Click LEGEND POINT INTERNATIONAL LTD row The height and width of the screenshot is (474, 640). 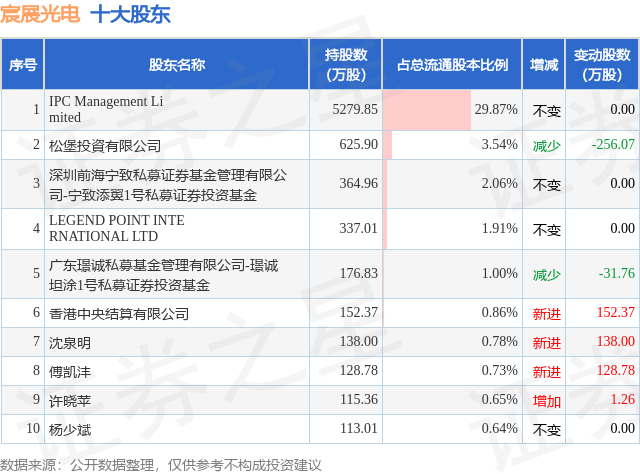click(103, 229)
